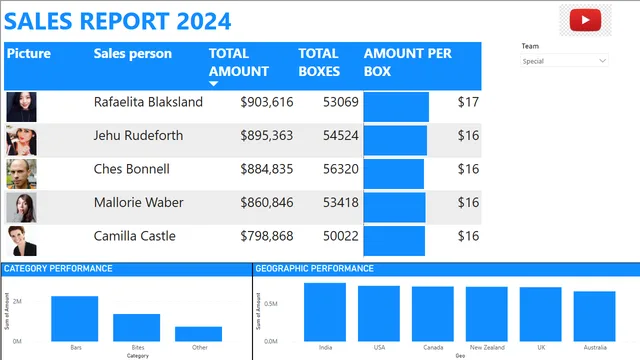640x360 pixels.
Task: Select the UK column in Geographic Performance
Action: 540,315
